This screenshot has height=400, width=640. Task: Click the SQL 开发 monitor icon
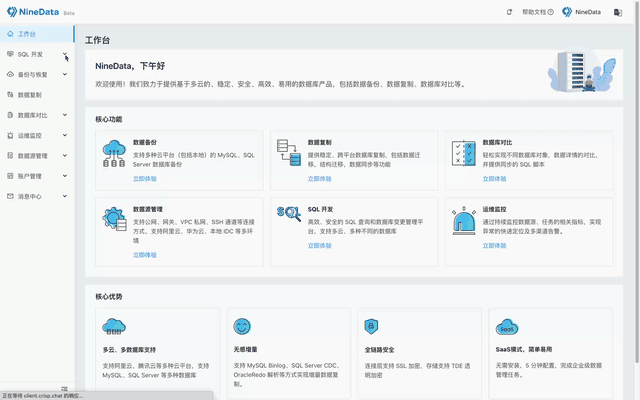click(10, 54)
